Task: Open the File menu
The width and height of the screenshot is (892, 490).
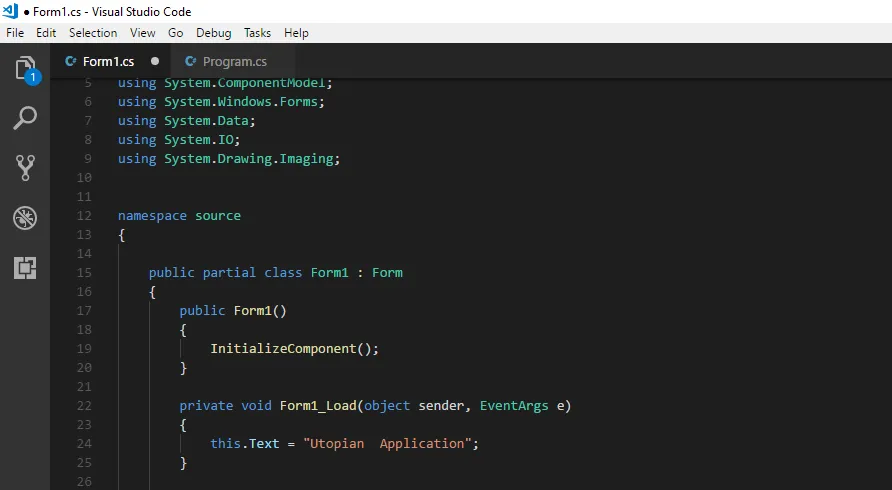Action: (x=15, y=33)
